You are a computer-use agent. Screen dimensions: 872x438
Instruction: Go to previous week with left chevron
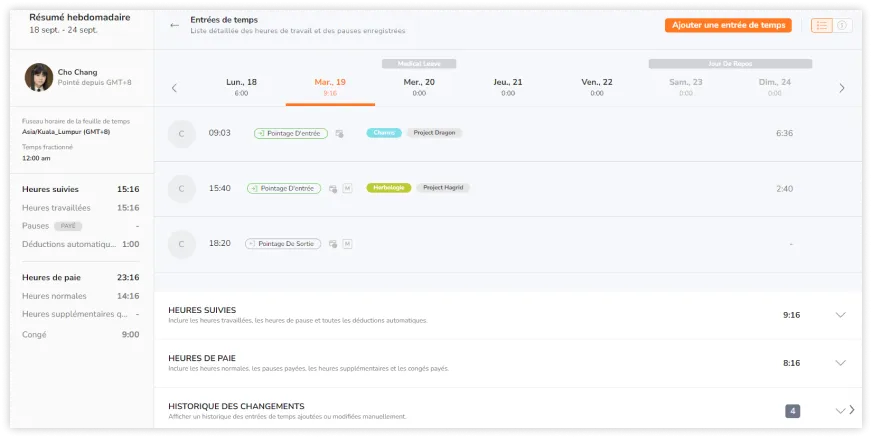pos(175,88)
